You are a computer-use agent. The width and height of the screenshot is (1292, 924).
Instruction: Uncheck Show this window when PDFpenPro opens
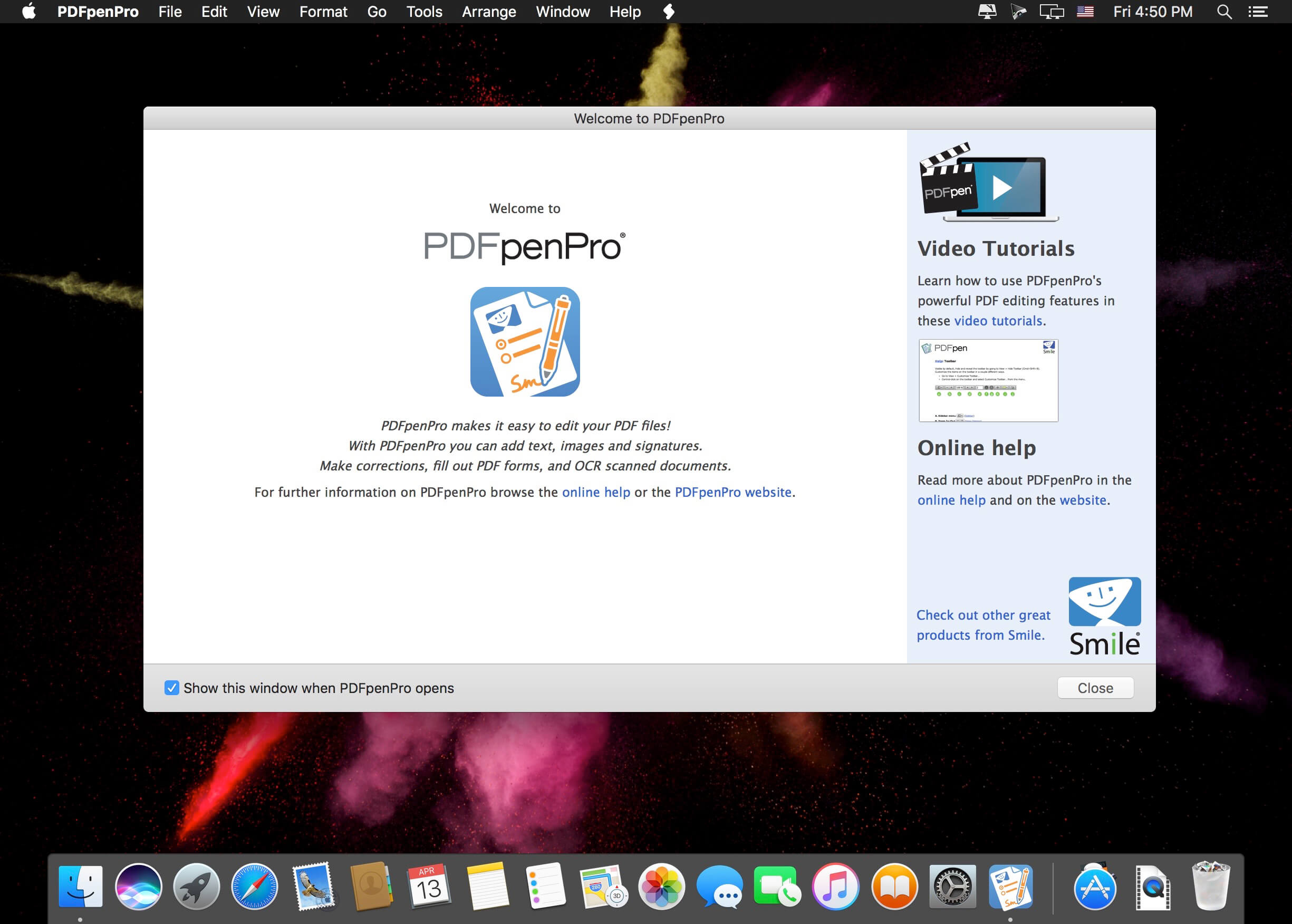pos(171,687)
